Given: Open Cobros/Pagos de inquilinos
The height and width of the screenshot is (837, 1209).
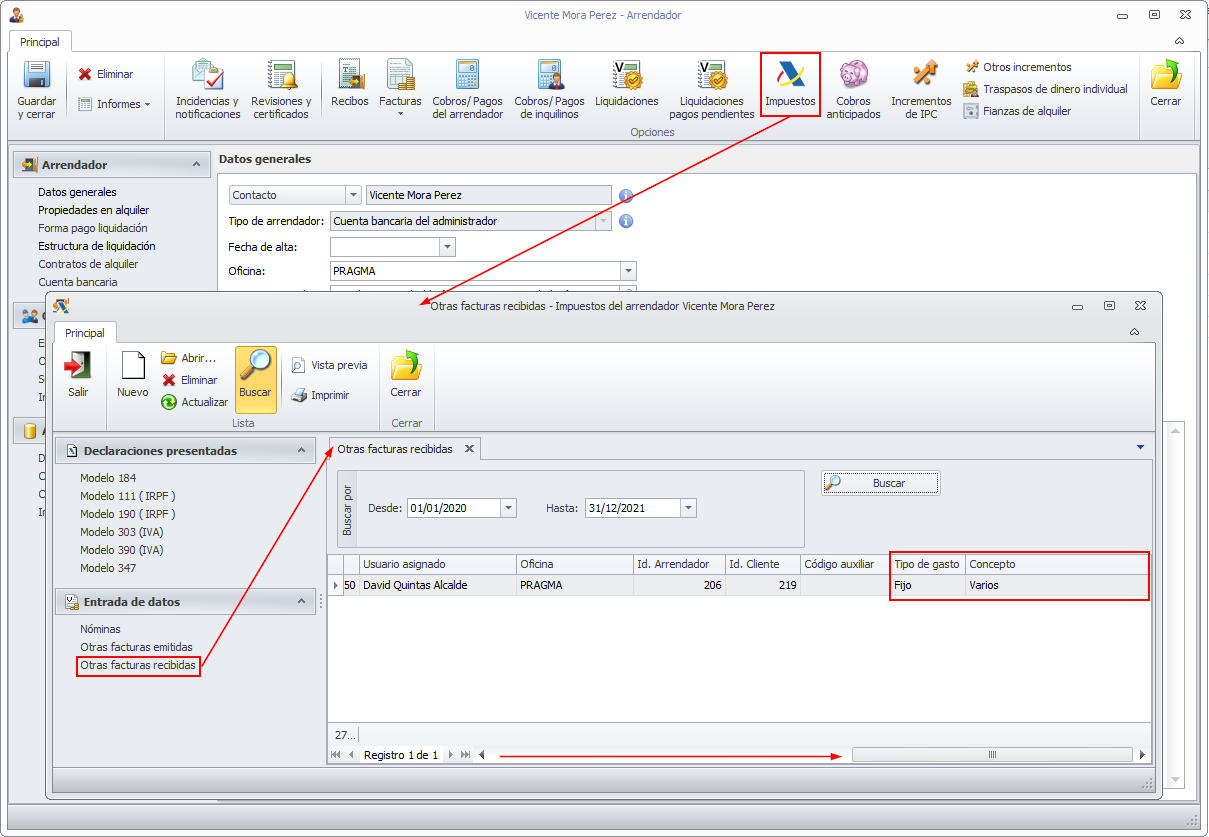Looking at the screenshot, I should (549, 89).
